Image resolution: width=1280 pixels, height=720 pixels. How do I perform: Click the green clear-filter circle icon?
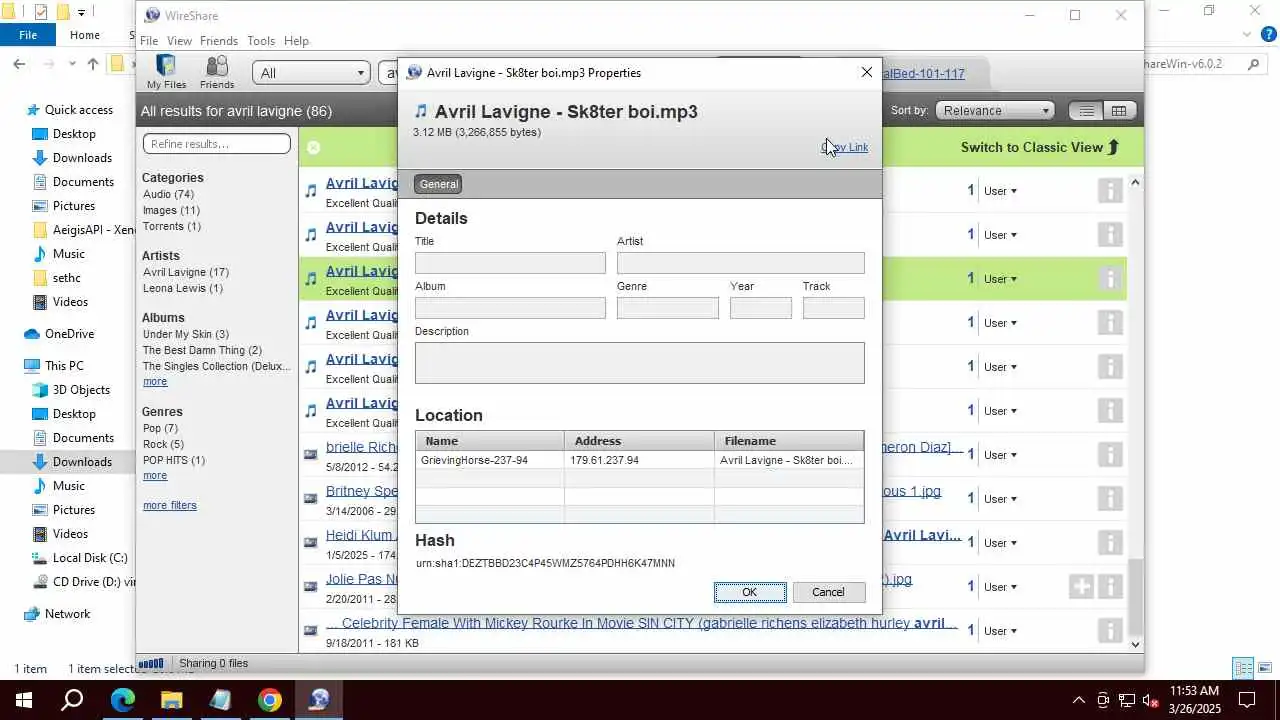click(313, 147)
